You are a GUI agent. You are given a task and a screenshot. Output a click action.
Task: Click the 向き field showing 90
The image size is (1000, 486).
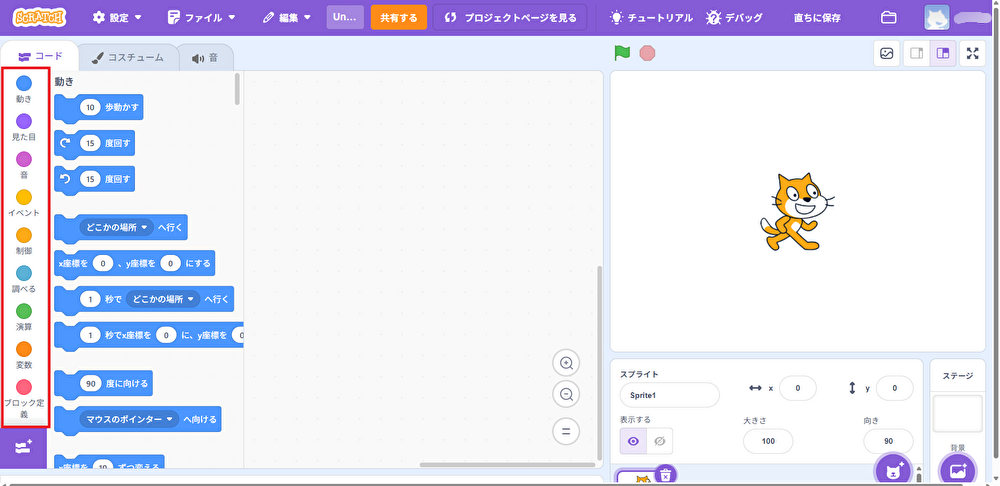(888, 441)
